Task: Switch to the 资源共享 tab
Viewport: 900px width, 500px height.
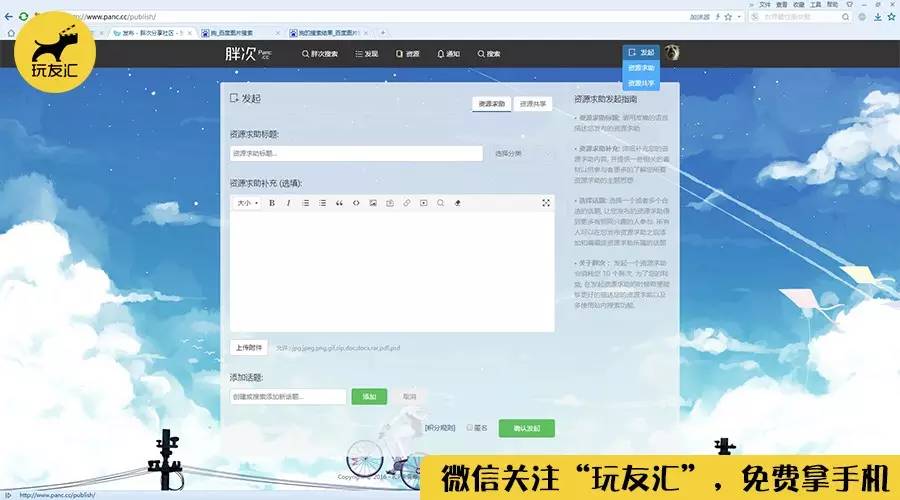Action: 533,104
